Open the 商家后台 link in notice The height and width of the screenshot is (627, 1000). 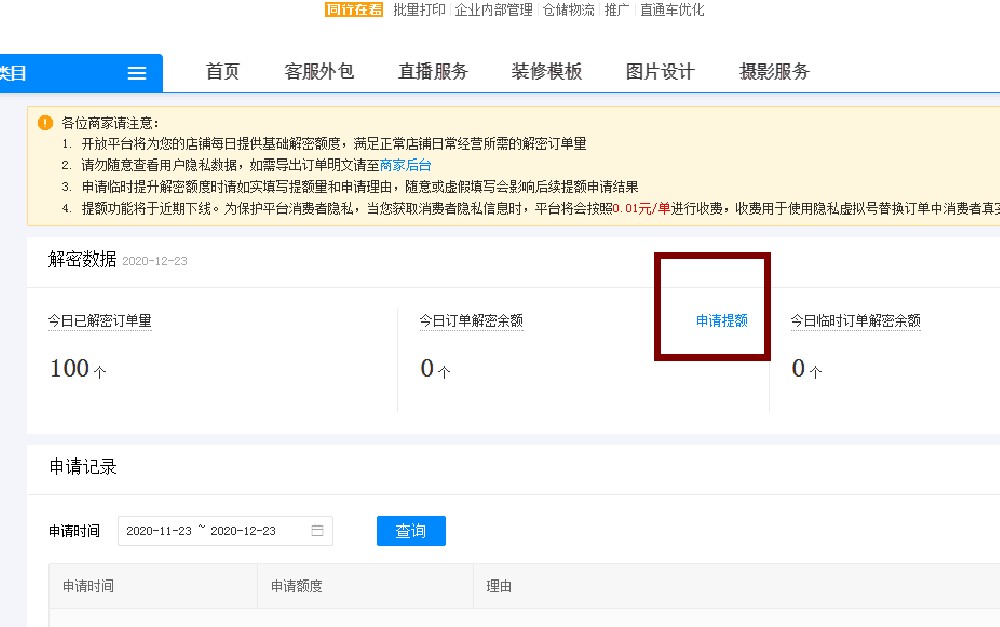(406, 165)
